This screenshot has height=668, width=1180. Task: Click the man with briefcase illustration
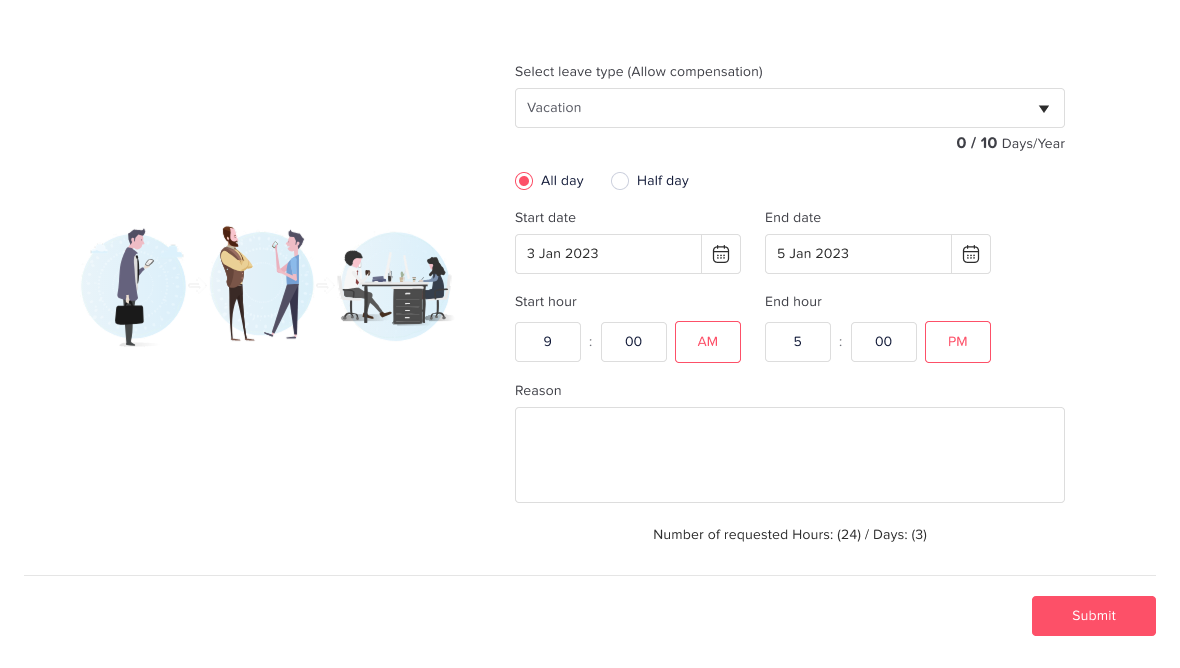pos(132,287)
